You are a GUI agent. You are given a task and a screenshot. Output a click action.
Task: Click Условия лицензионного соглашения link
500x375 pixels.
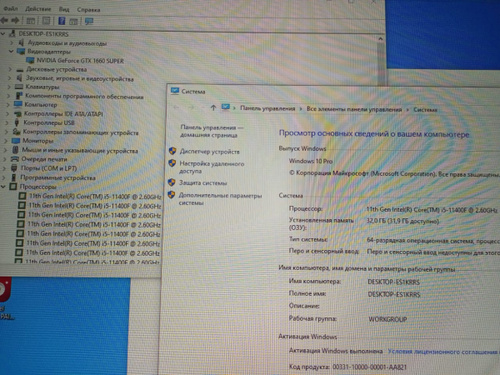pos(442,352)
